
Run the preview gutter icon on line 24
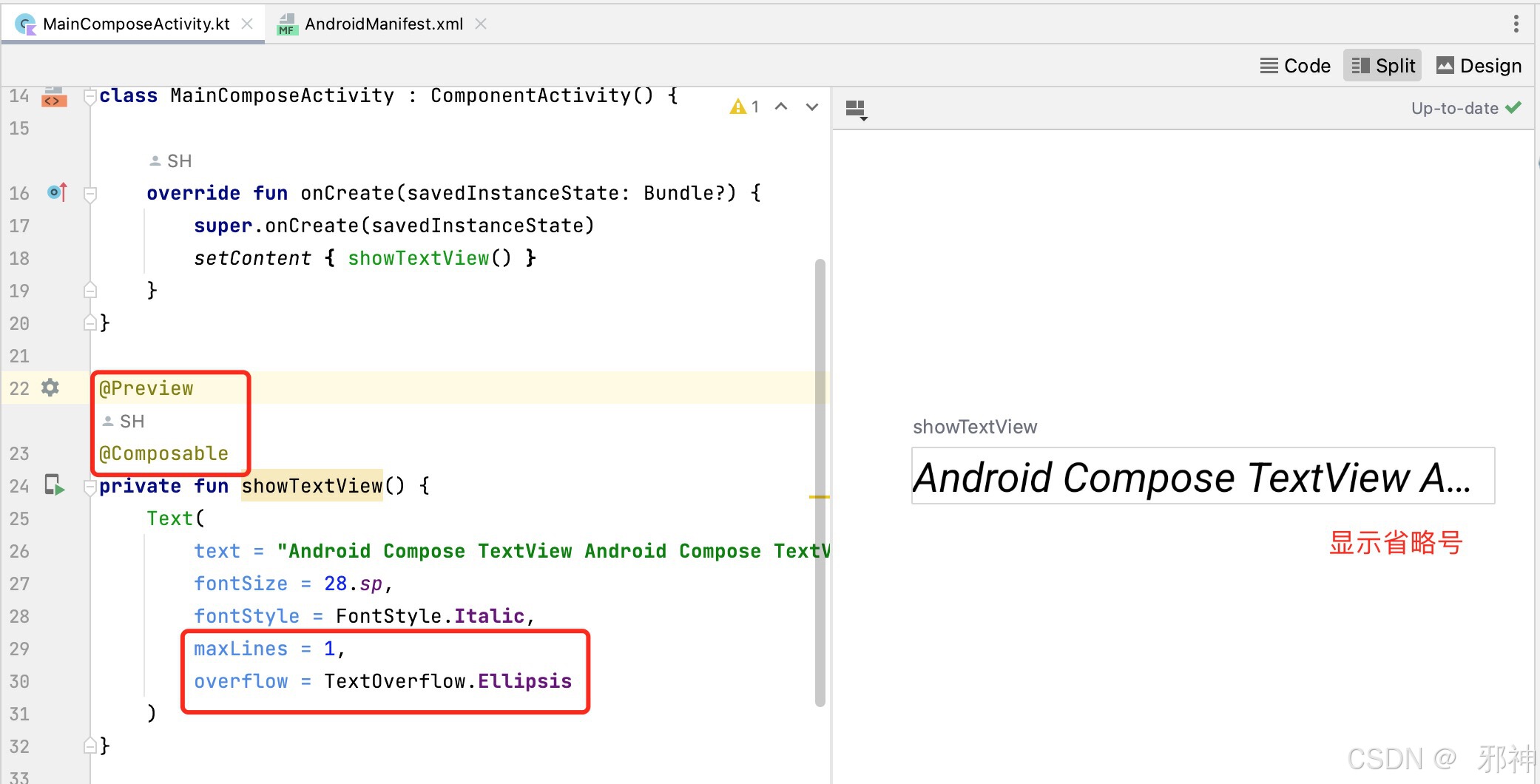54,485
